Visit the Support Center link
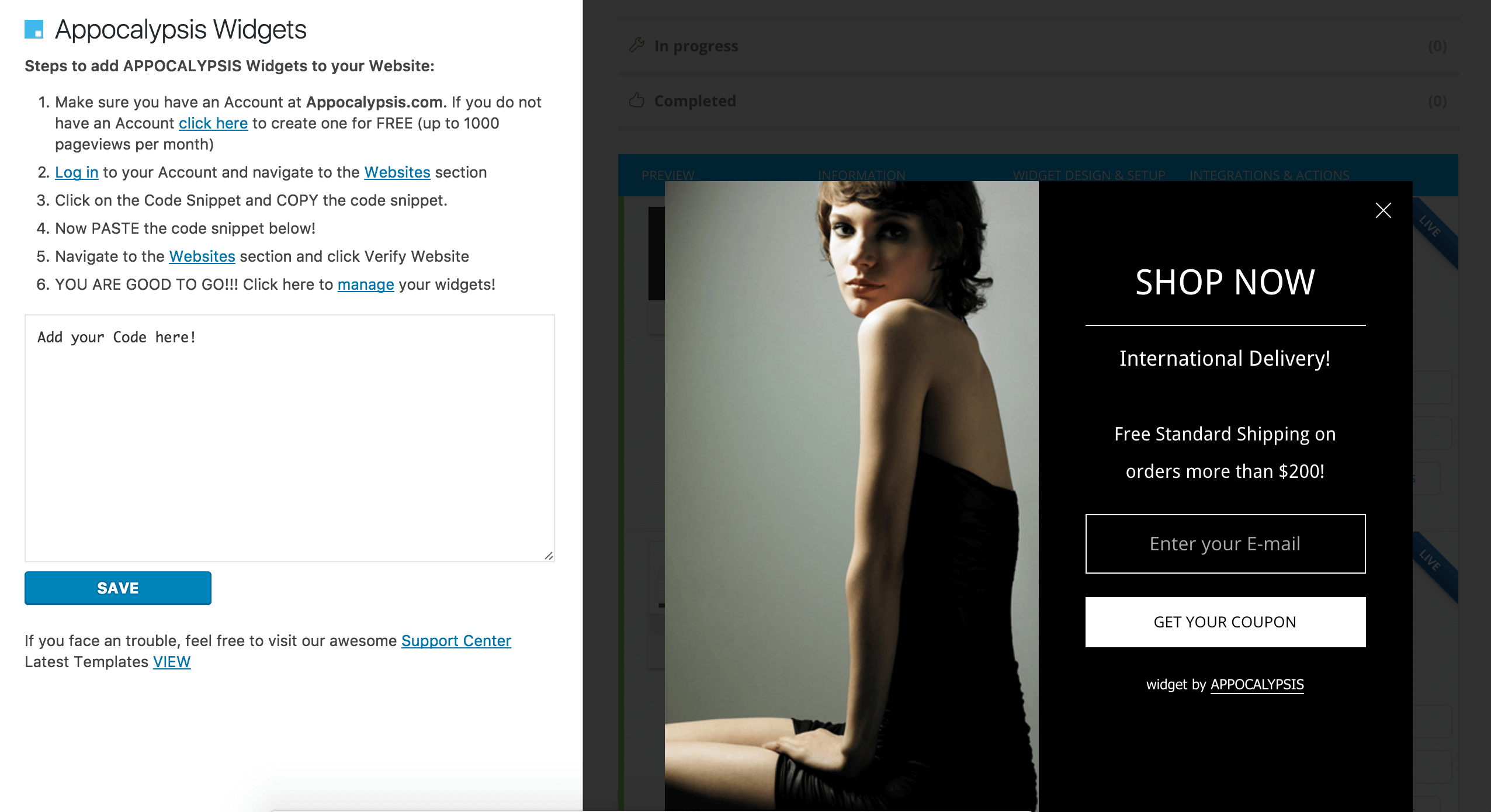The width and height of the screenshot is (1491, 812). click(x=456, y=641)
